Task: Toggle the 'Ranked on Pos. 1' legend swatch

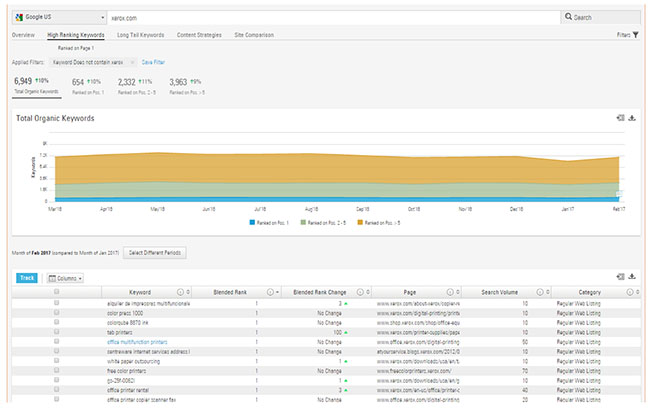Action: (253, 221)
